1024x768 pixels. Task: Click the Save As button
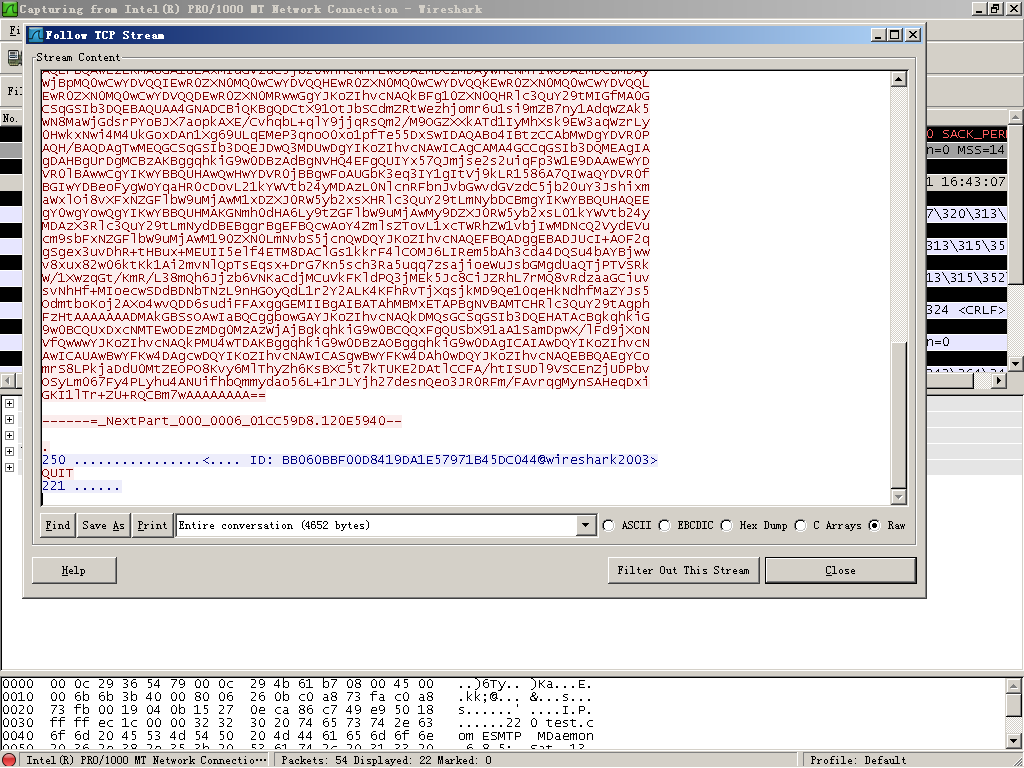pyautogui.click(x=103, y=526)
